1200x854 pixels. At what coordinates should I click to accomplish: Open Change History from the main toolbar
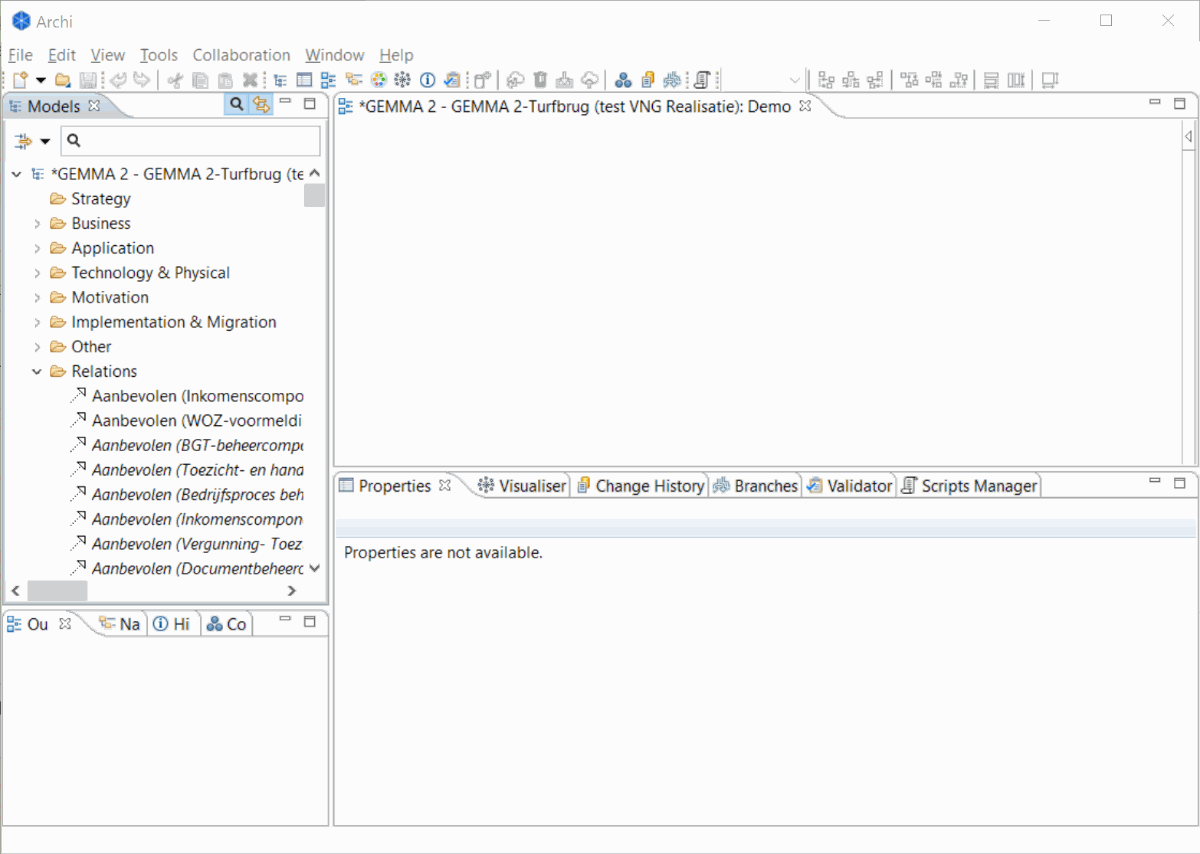(648, 80)
